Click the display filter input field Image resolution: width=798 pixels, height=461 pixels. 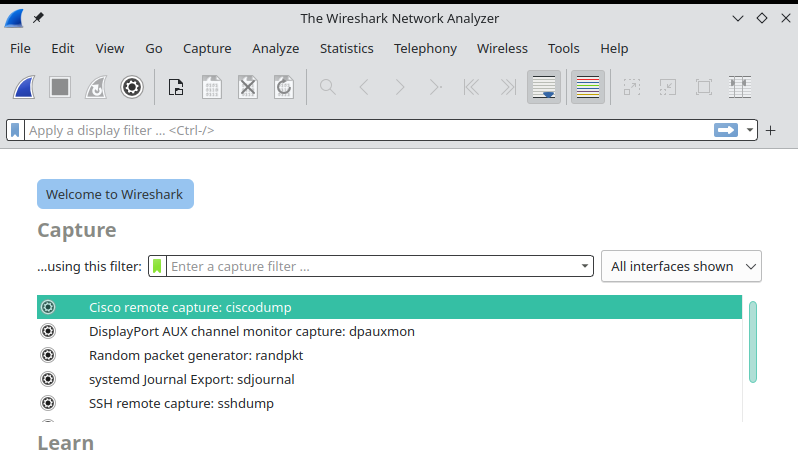(x=369, y=130)
